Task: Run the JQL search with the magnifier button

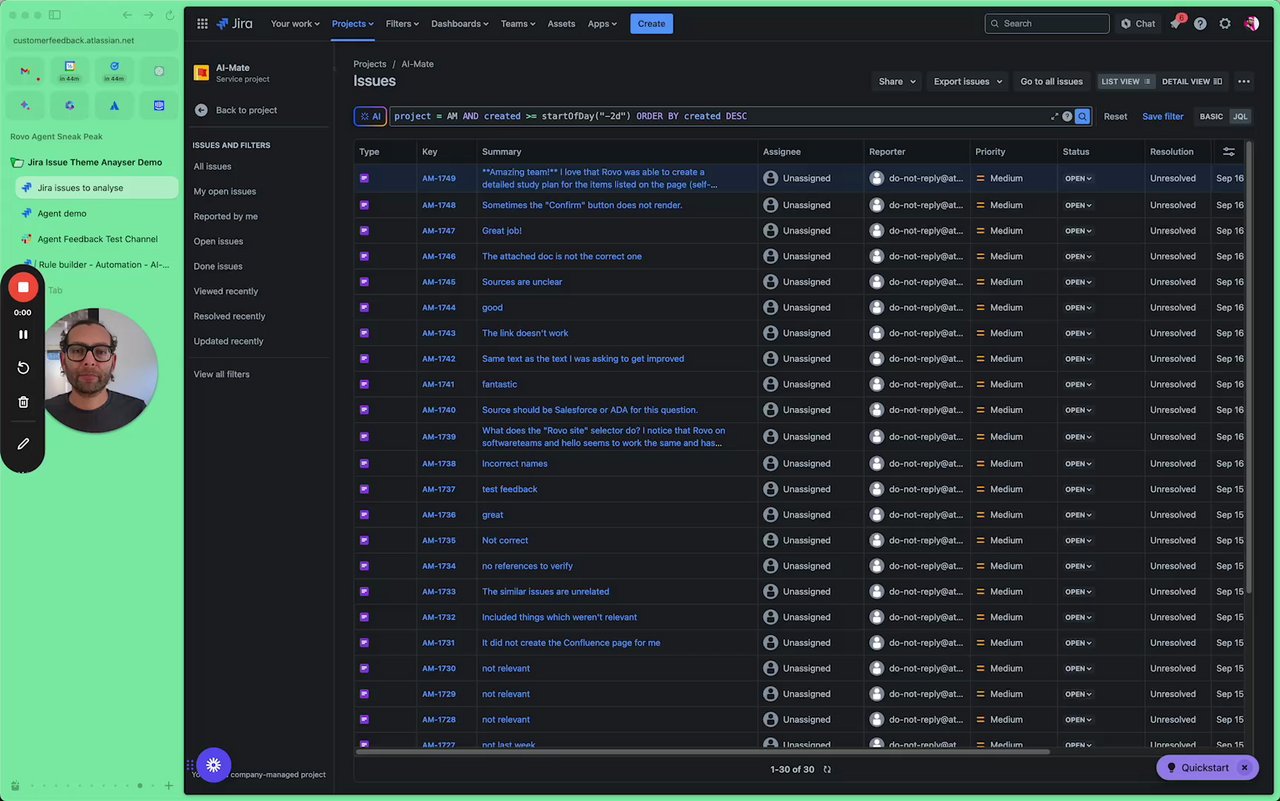Action: pos(1082,117)
